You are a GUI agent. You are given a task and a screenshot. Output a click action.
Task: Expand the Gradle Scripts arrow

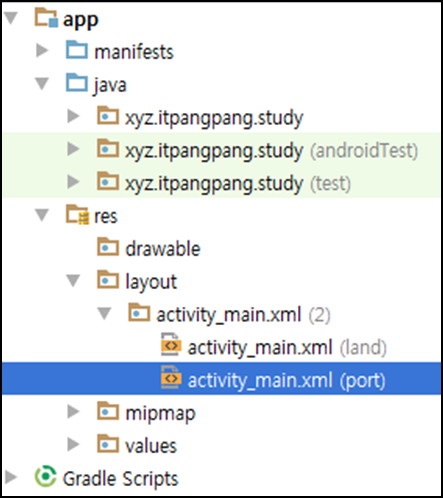tap(11, 477)
